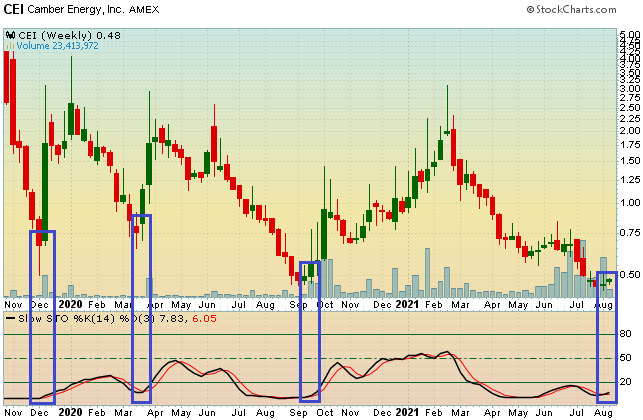Click the AMEX exchange label

point(144,9)
